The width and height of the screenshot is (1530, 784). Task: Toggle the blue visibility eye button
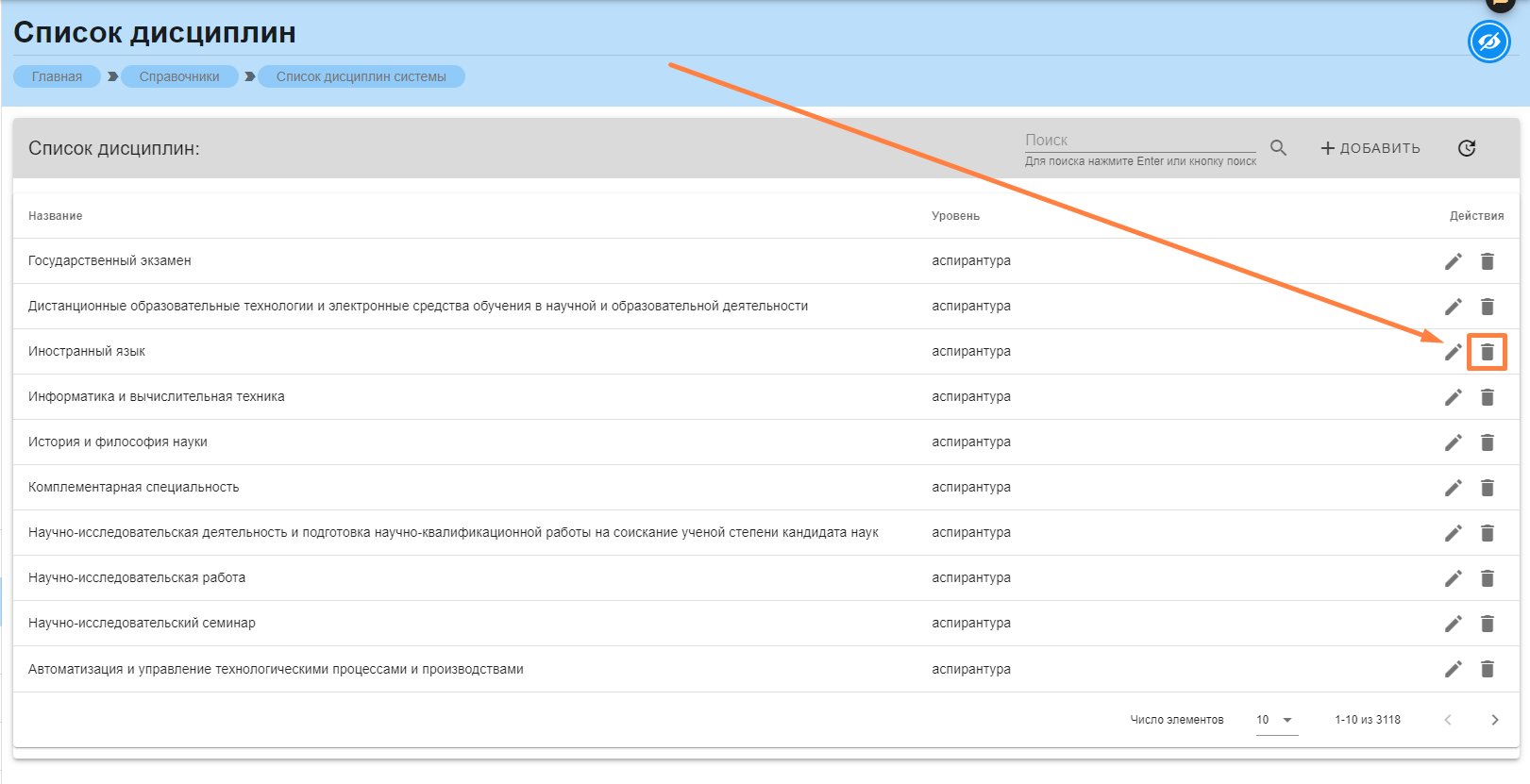pos(1488,42)
